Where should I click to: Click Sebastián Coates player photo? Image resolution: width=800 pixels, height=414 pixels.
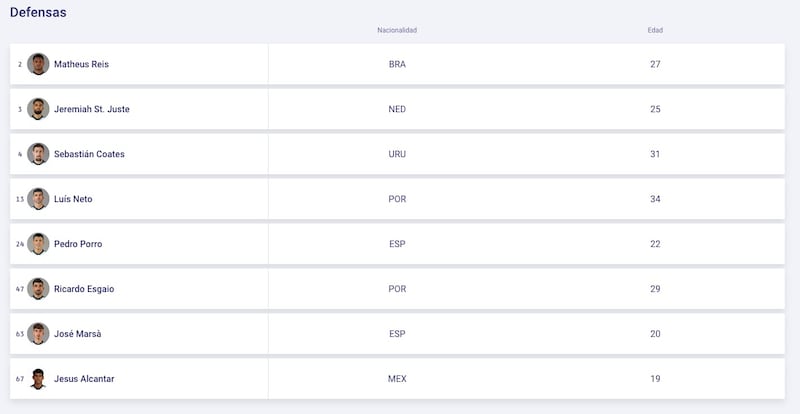point(38,154)
